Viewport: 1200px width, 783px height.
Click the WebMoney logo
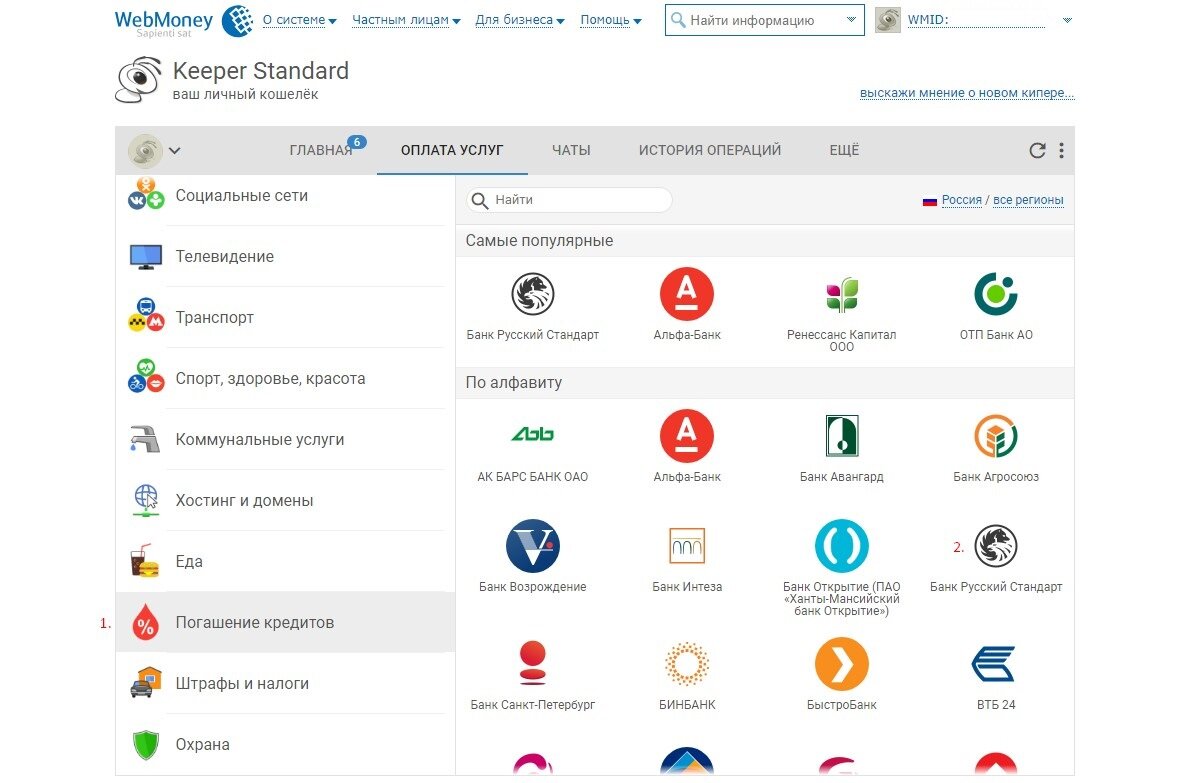[183, 22]
